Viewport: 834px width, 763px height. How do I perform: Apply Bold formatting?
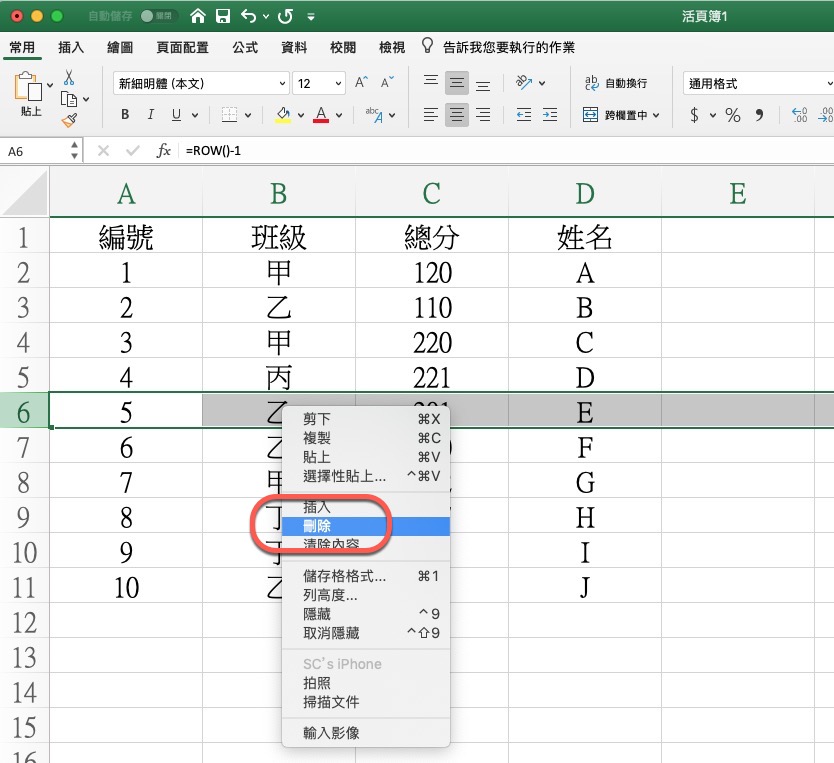[x=125, y=115]
